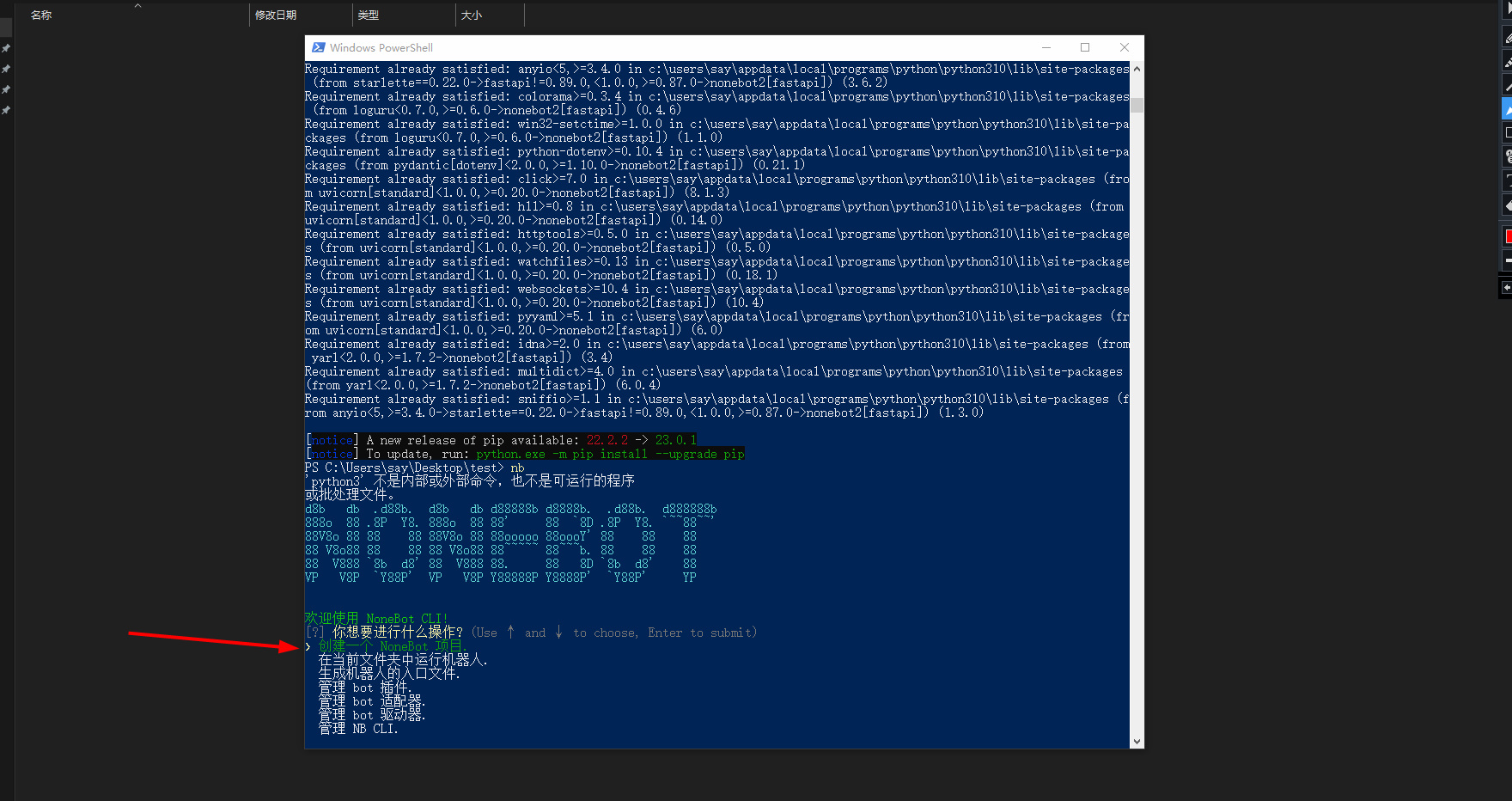Open the red color swatch
1512x801 pixels.
(1508, 236)
